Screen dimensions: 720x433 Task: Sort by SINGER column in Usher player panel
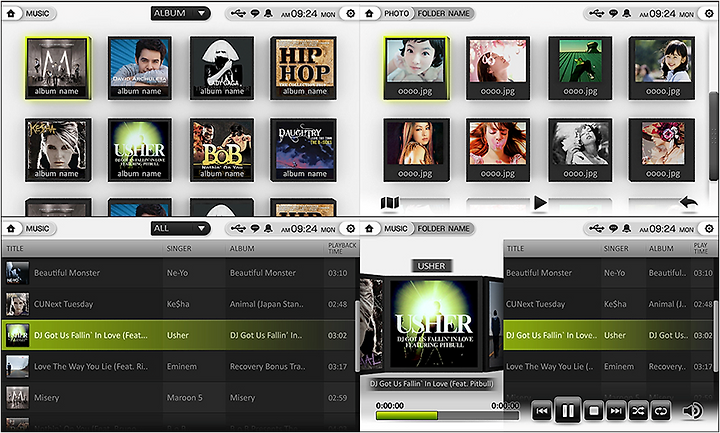(x=616, y=248)
